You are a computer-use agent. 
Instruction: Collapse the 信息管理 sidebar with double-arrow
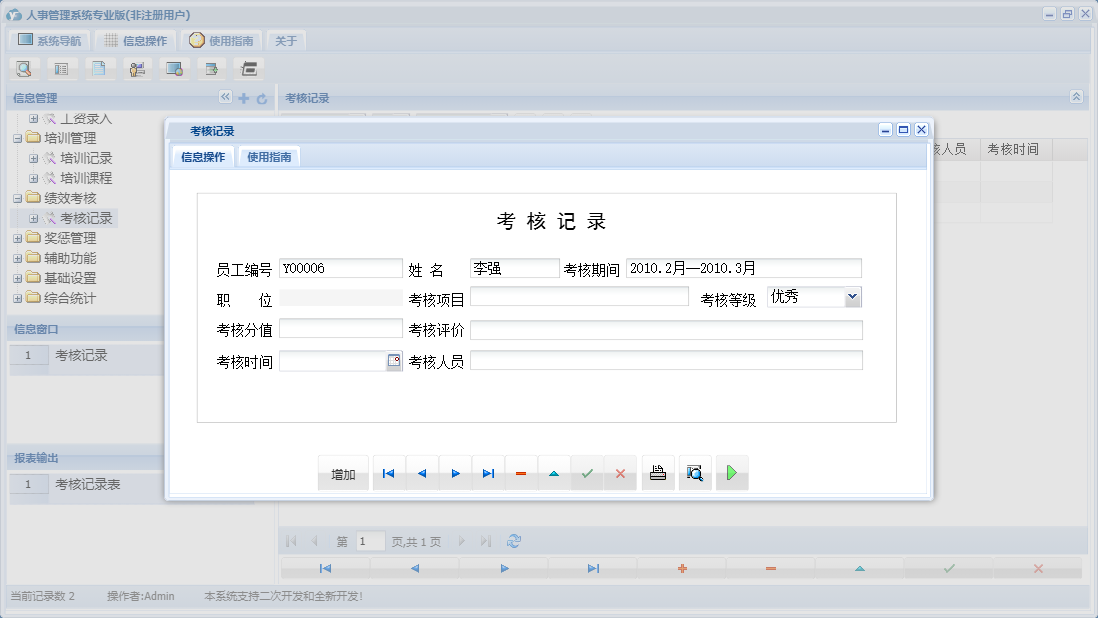(x=225, y=97)
